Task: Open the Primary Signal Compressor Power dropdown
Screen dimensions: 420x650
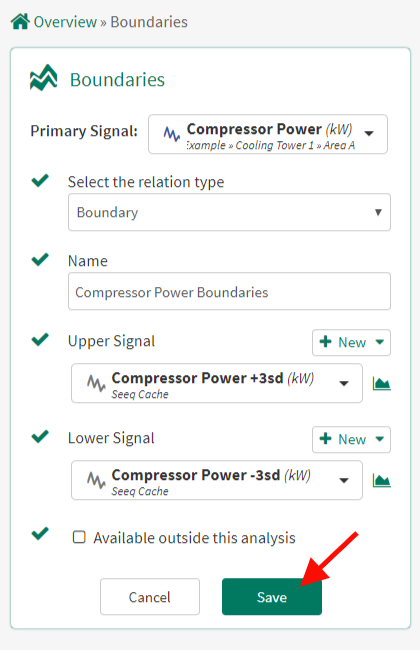Action: pos(268,134)
